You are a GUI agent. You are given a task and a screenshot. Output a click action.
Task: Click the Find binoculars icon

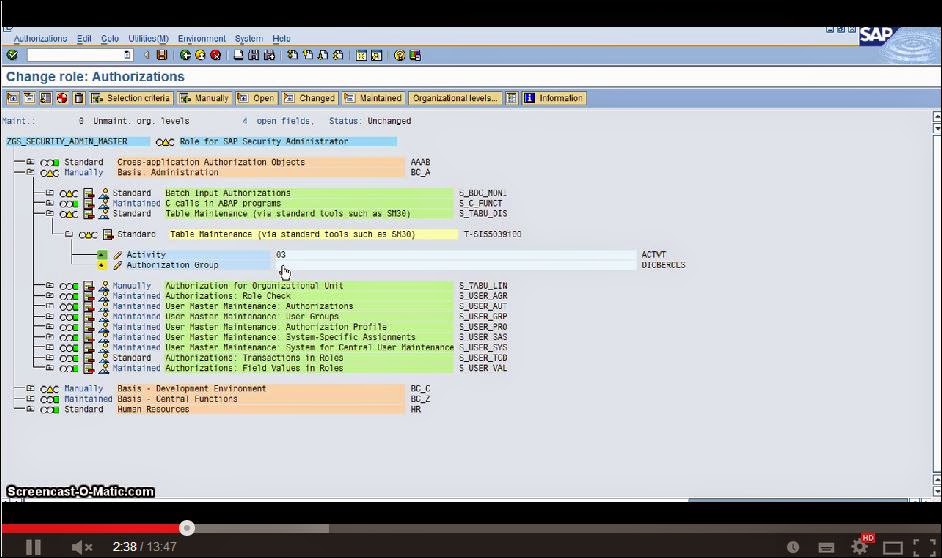254,55
